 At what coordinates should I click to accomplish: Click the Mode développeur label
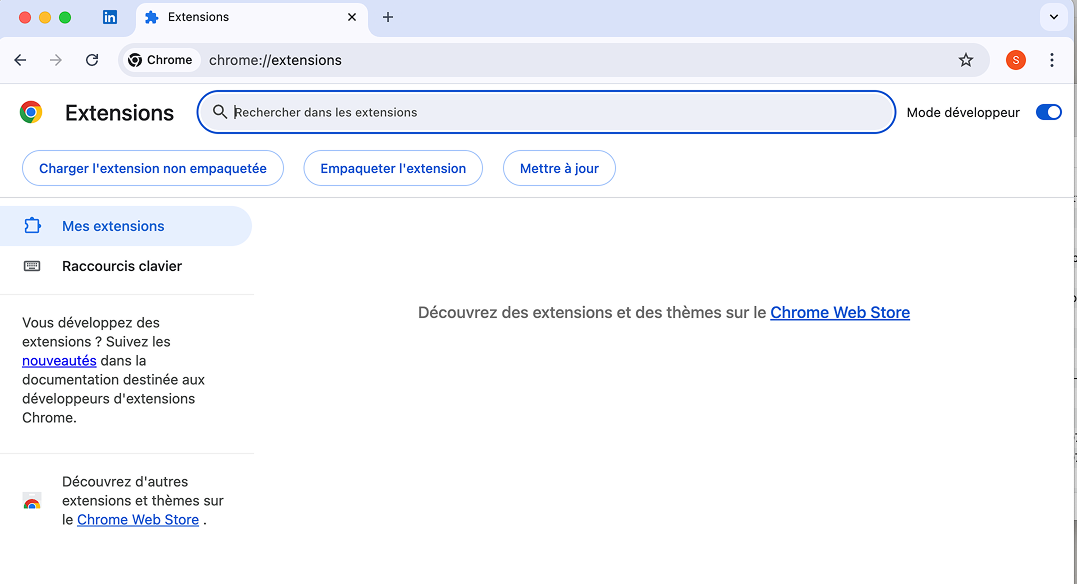click(963, 113)
